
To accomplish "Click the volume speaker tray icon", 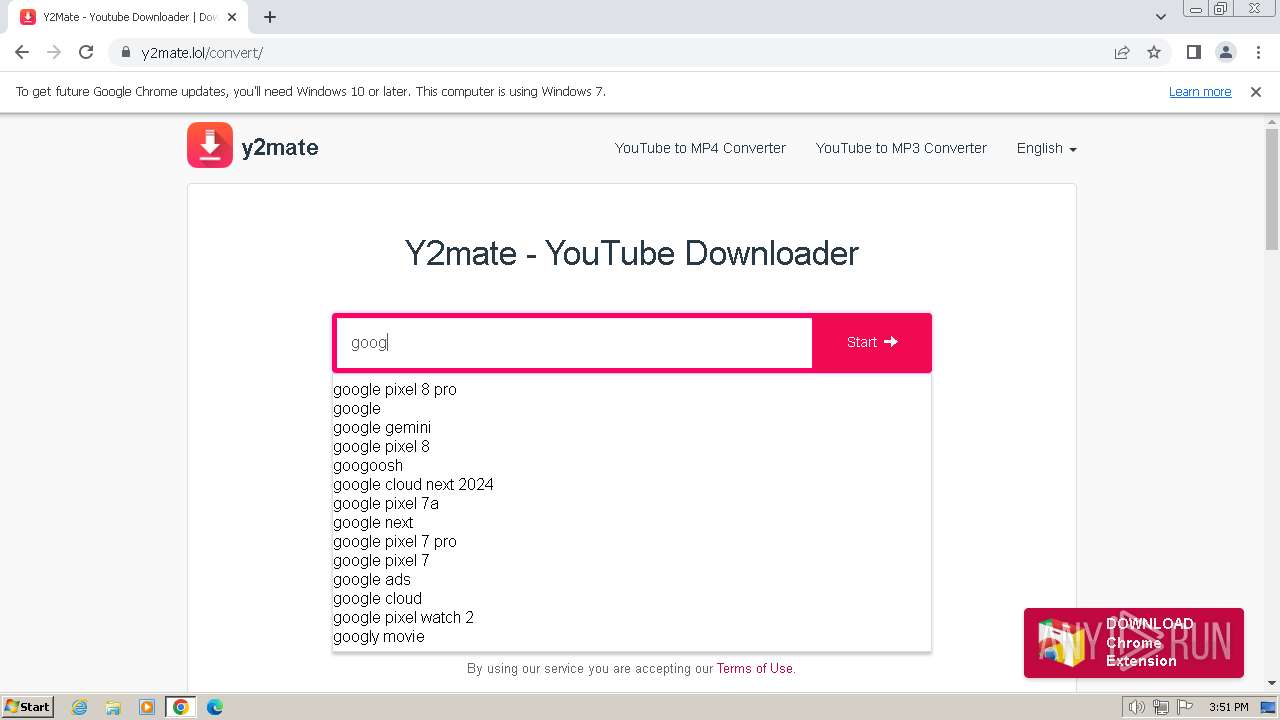I will pos(1136,707).
